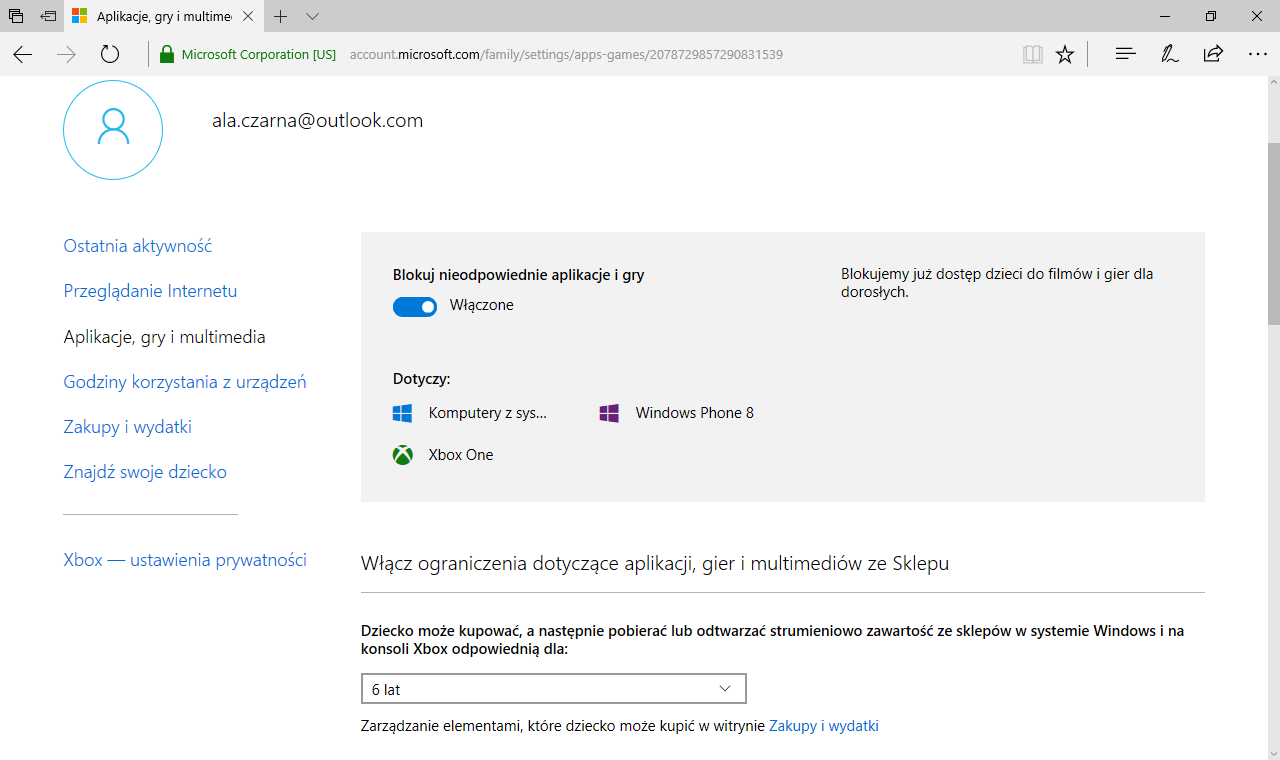Image resolution: width=1280 pixels, height=760 pixels.
Task: Click the browser Back arrow
Action: [22, 55]
